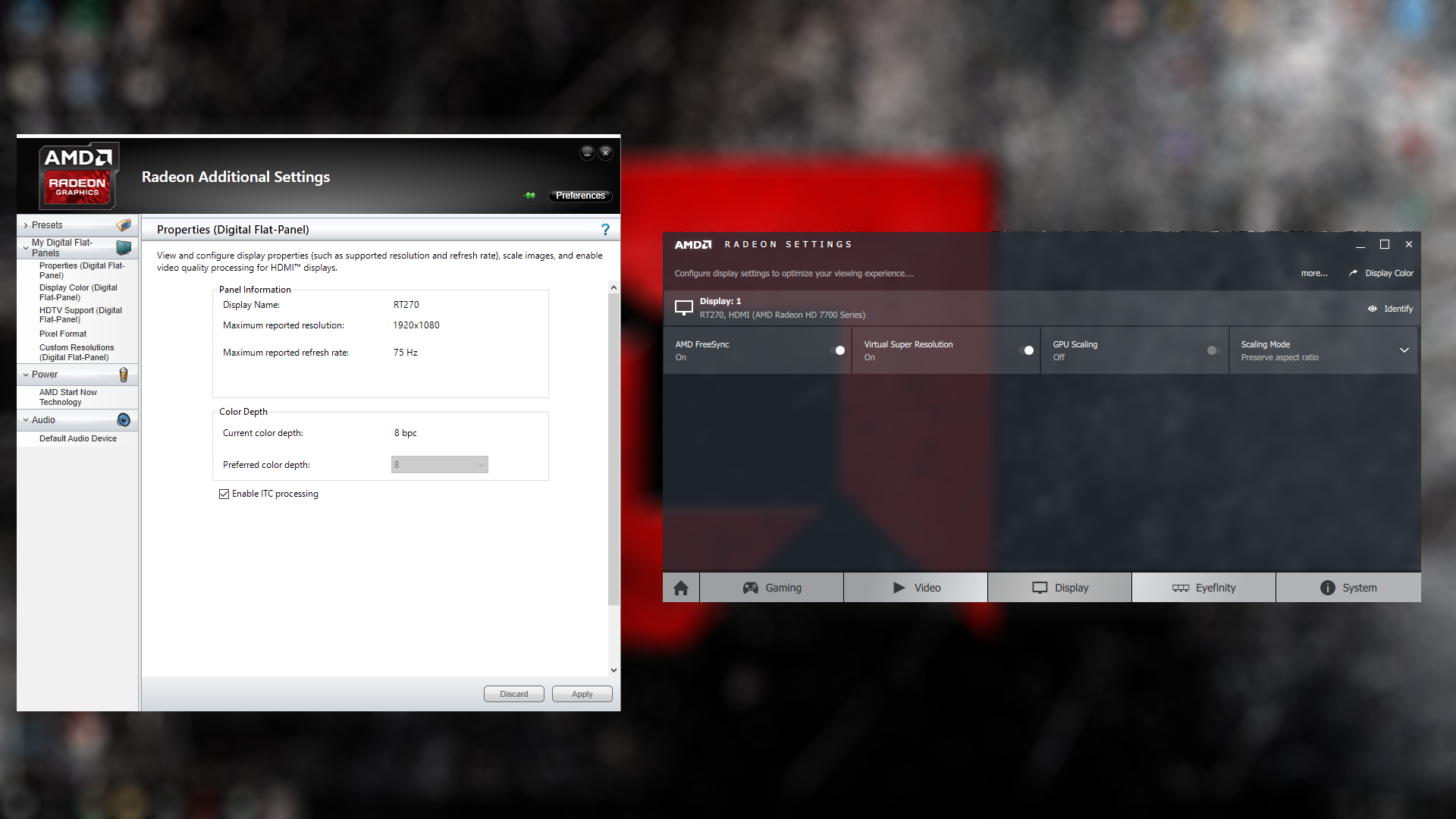Click the 8 bpc current color depth value
The image size is (1456, 819).
coord(406,433)
